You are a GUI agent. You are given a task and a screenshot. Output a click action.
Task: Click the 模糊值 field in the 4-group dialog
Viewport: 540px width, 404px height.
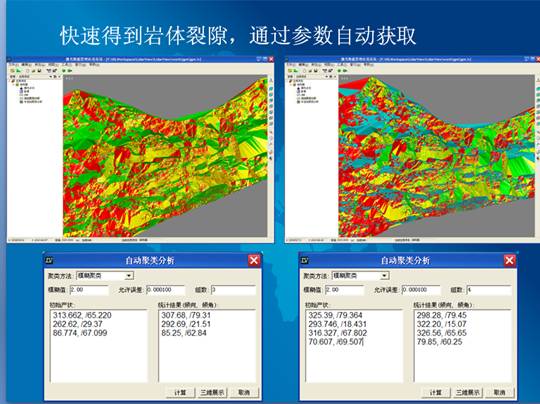345,290
